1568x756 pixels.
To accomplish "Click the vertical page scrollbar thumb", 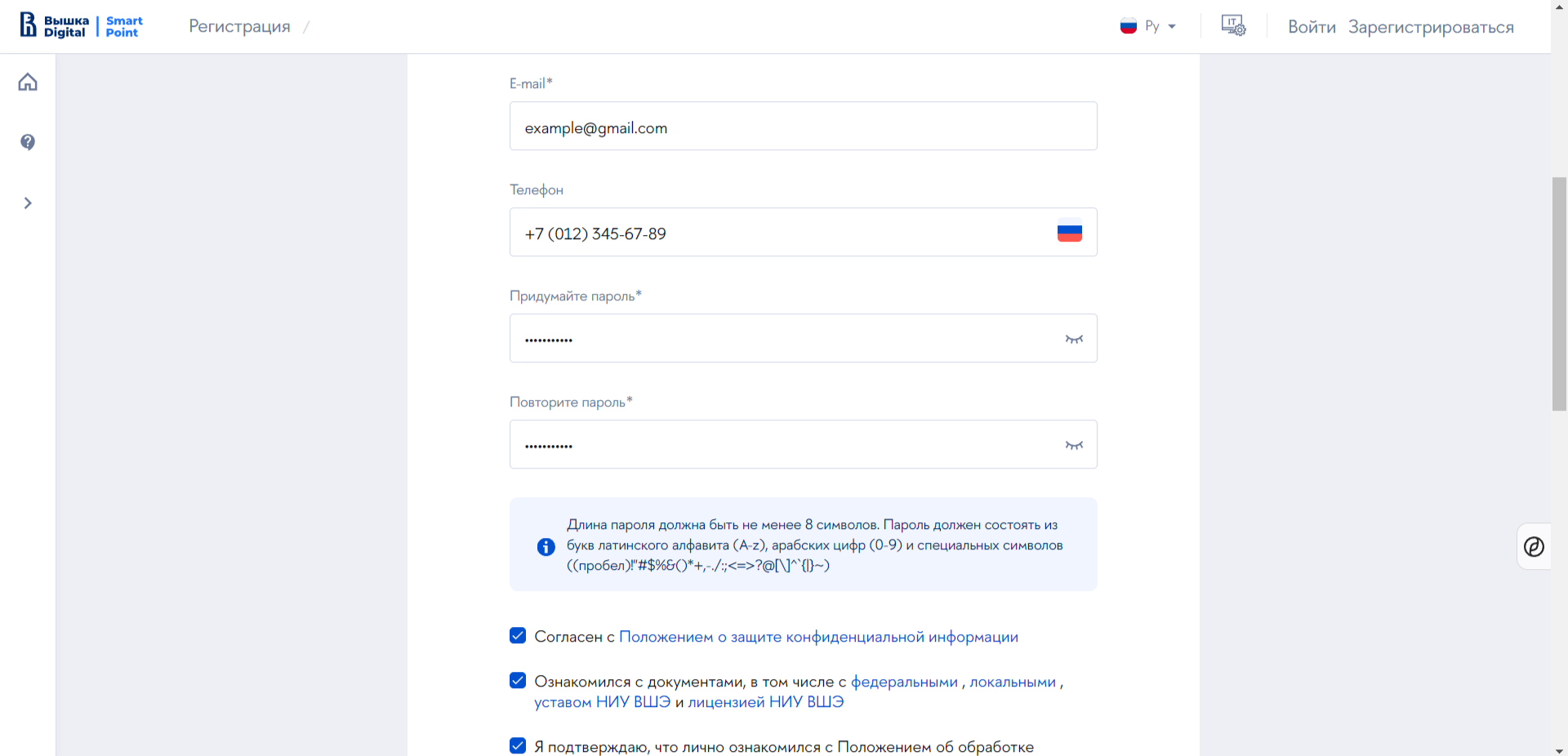I will point(1559,294).
